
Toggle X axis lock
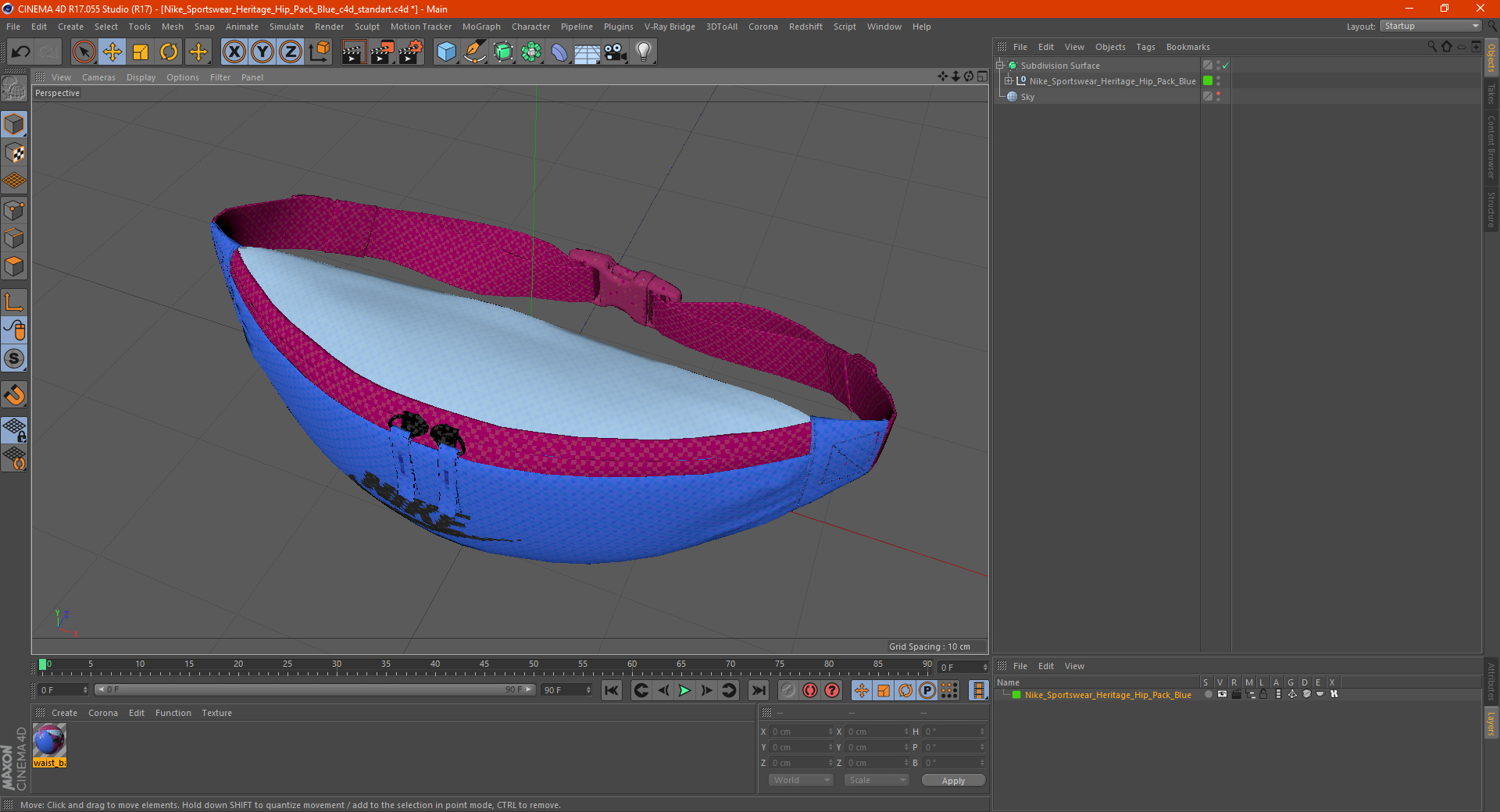[x=234, y=52]
